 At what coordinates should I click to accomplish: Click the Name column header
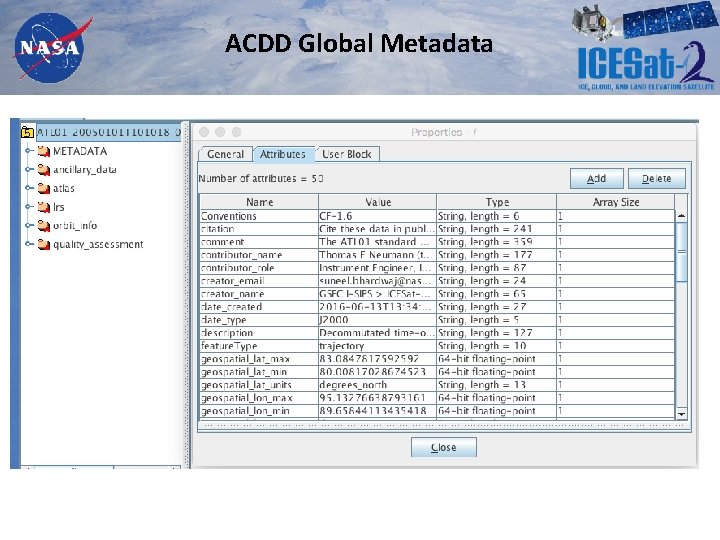pyautogui.click(x=259, y=202)
